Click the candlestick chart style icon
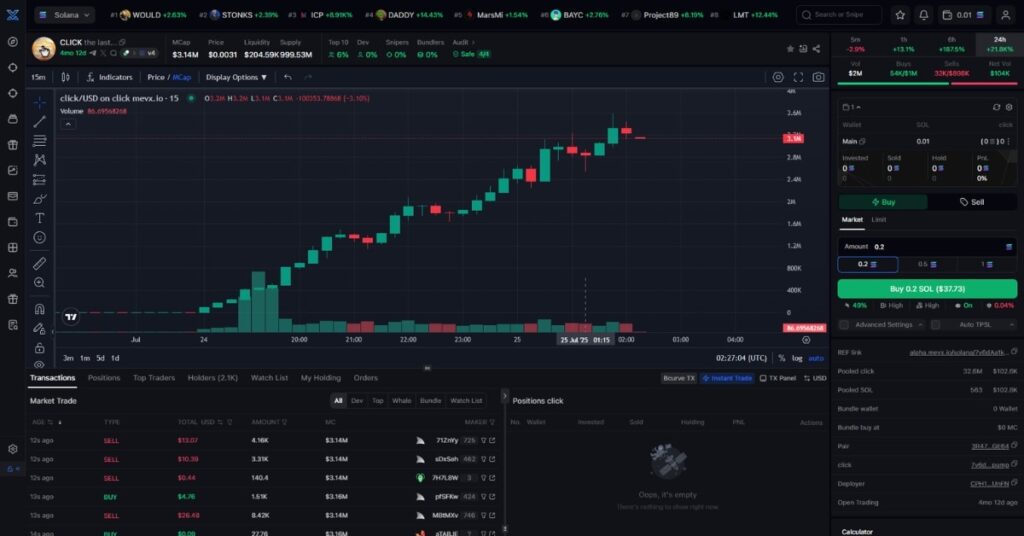 65,77
